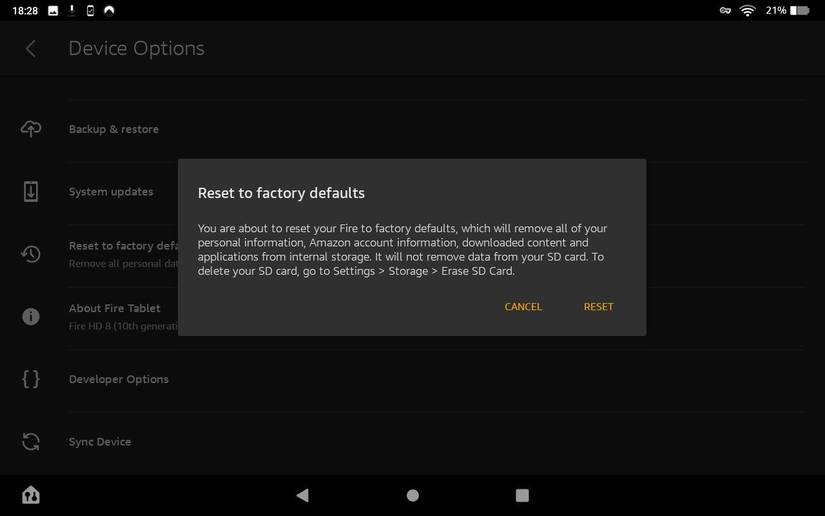Tap the Wi-Fi icon in status bar
The height and width of the screenshot is (516, 825).
747,10
